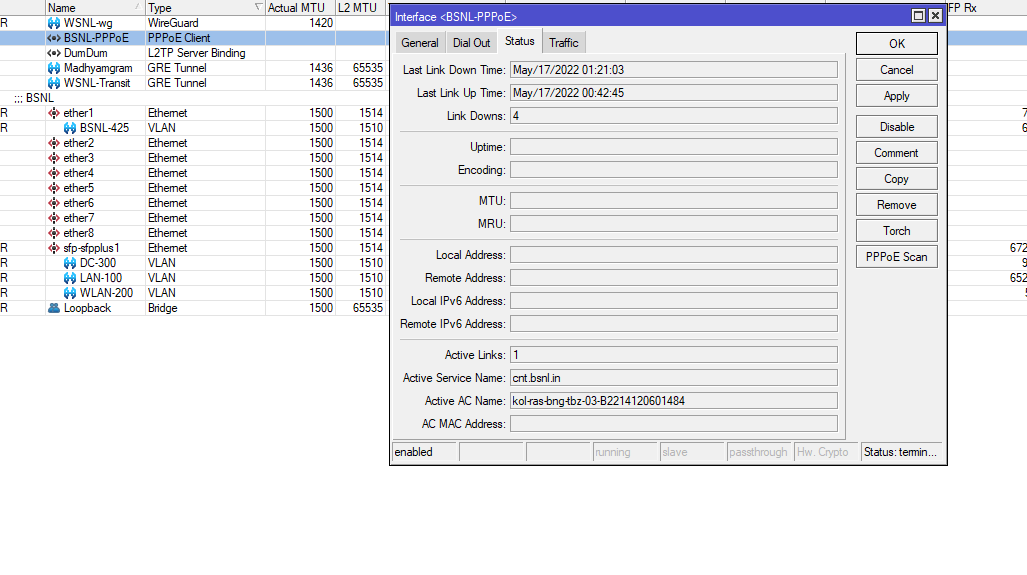Click the Uptime field

pyautogui.click(x=673, y=147)
